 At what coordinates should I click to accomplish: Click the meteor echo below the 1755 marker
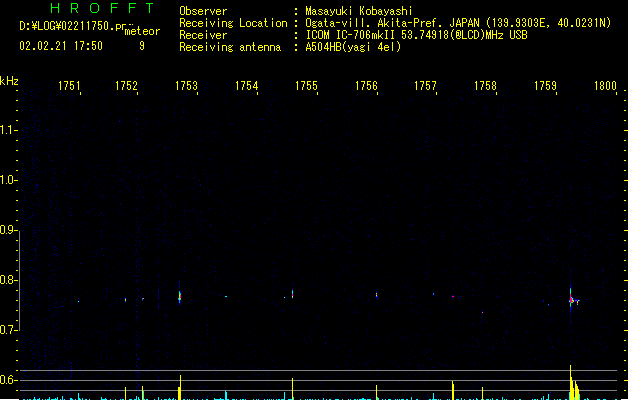tap(292, 294)
